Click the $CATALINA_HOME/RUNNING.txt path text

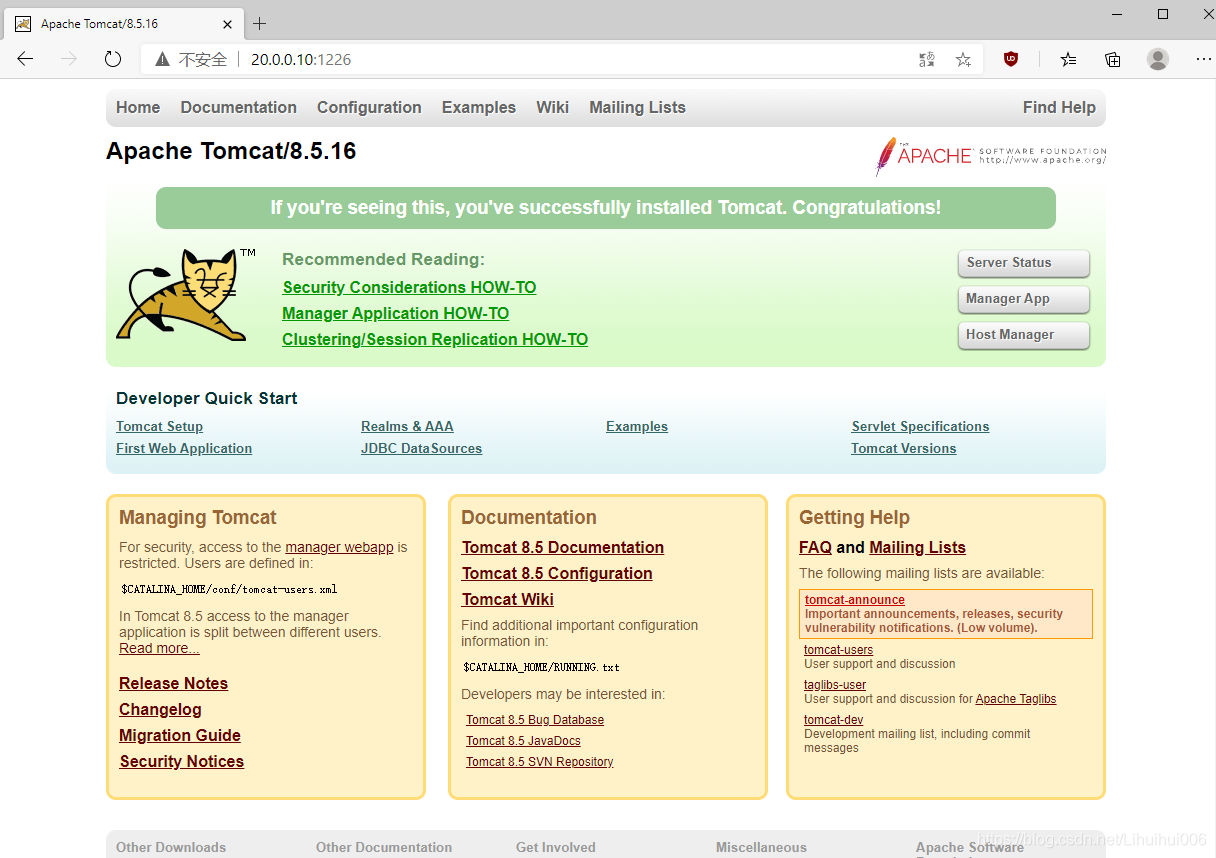[541, 667]
